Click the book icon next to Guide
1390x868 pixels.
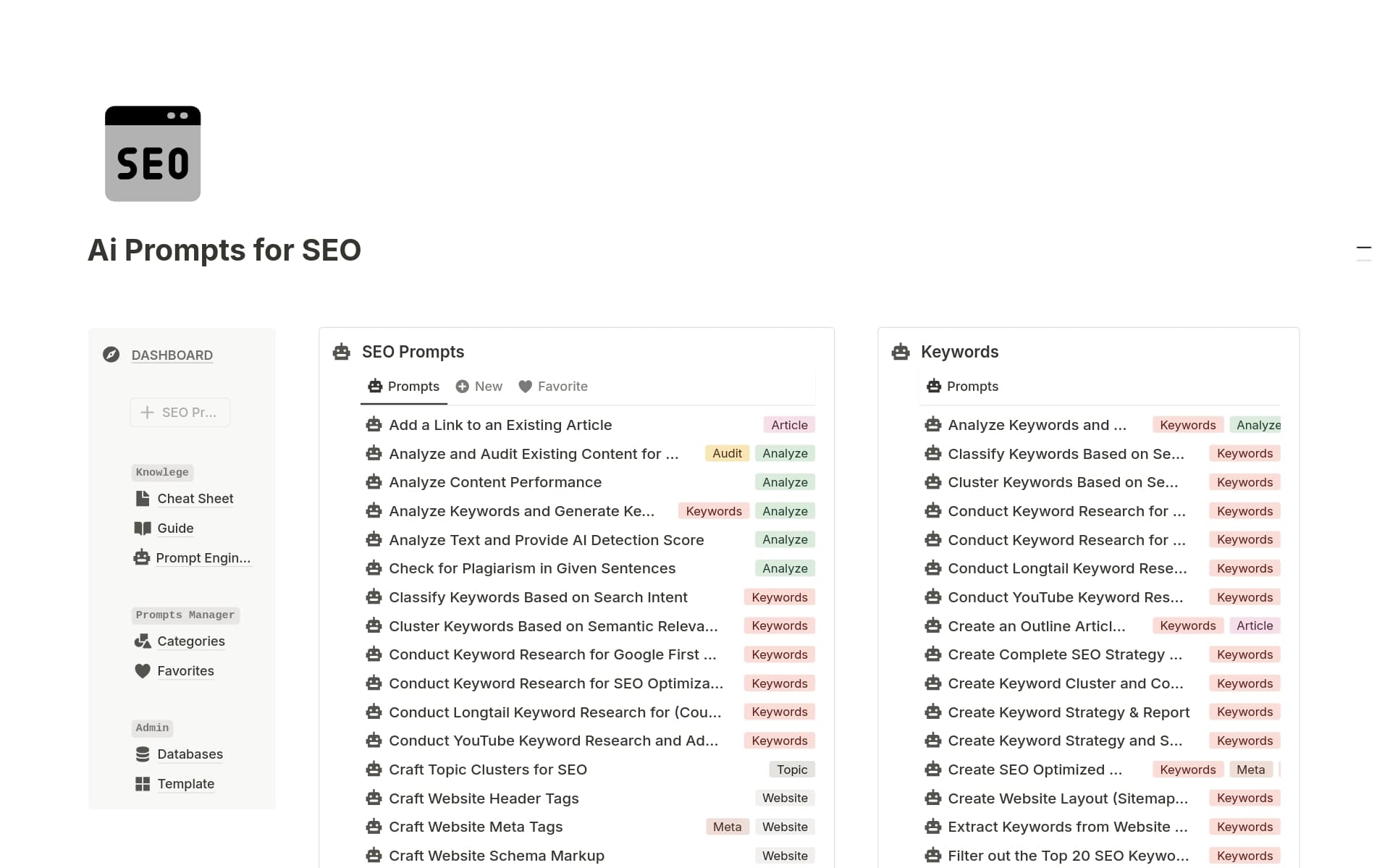(142, 528)
